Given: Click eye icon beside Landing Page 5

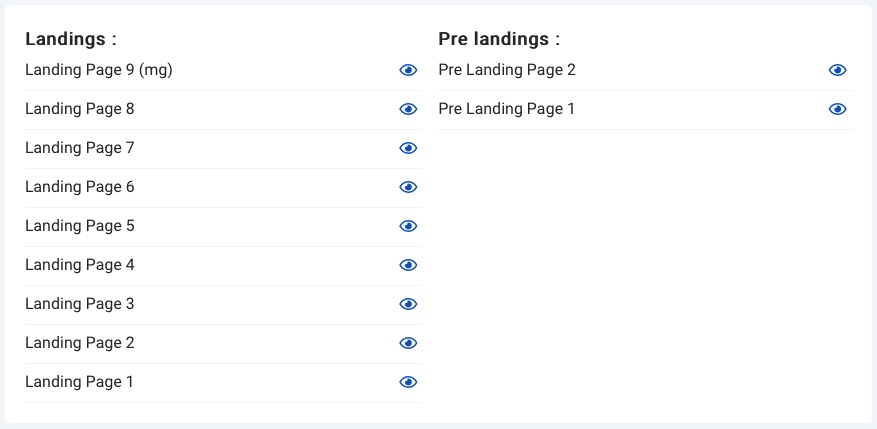Looking at the screenshot, I should tap(408, 226).
